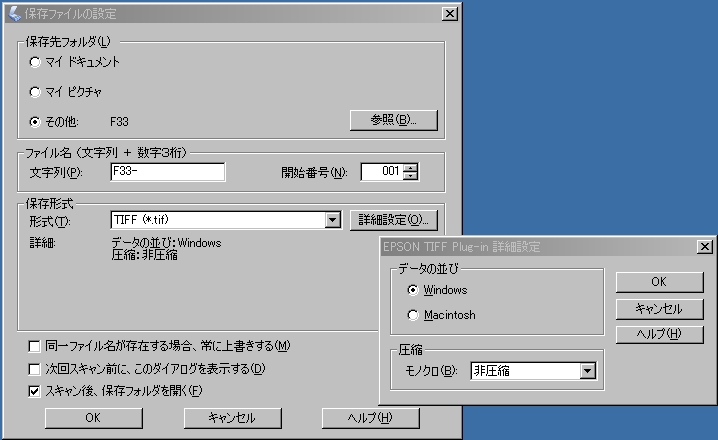Click the scanner icon in the title bar
The height and width of the screenshot is (440, 718).
tap(14, 14)
